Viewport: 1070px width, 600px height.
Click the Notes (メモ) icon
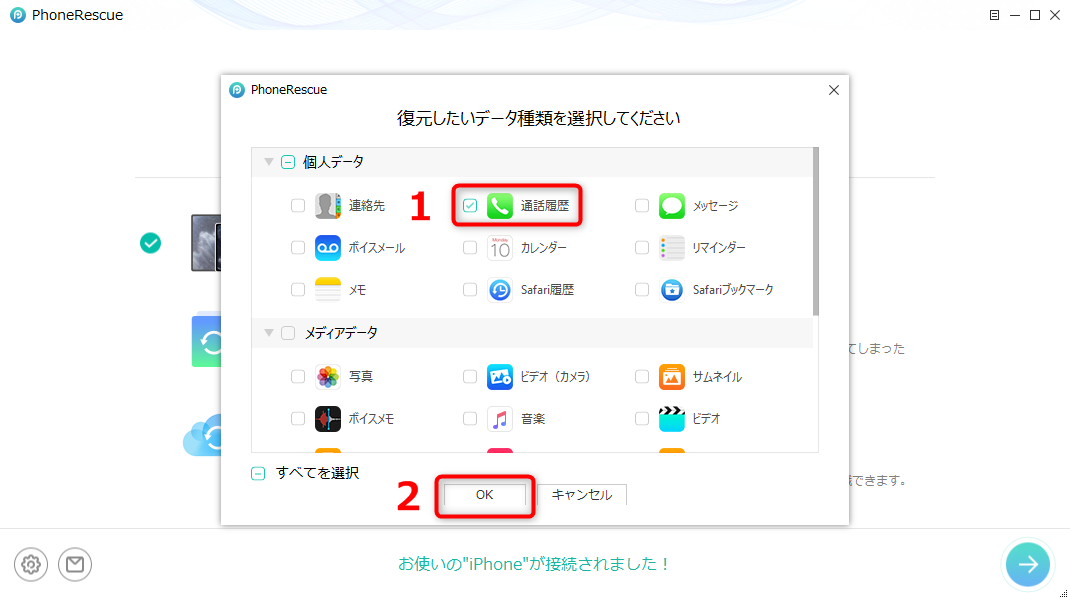pyautogui.click(x=328, y=290)
